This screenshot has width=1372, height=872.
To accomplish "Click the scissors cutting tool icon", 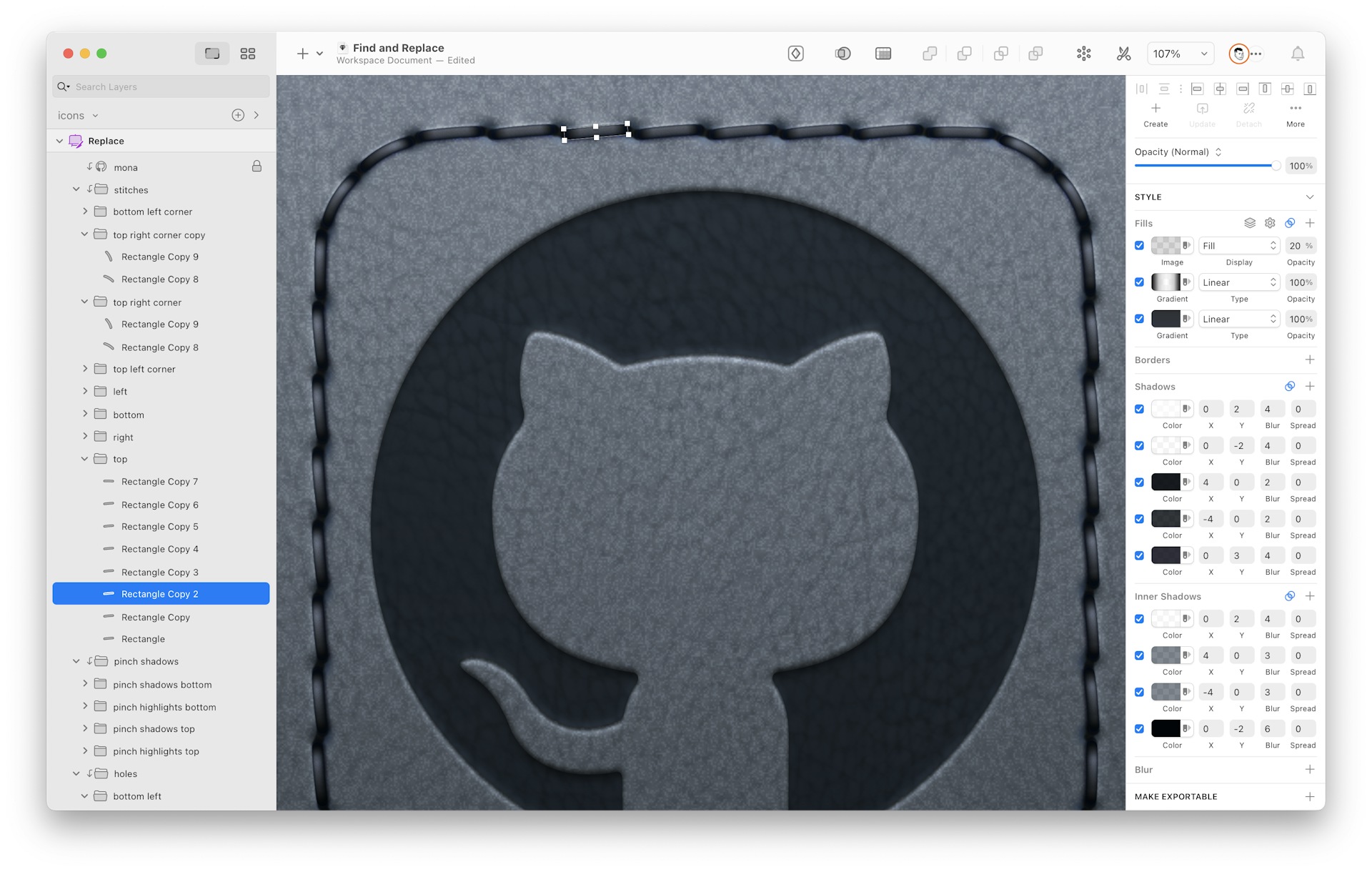I will (x=1123, y=54).
